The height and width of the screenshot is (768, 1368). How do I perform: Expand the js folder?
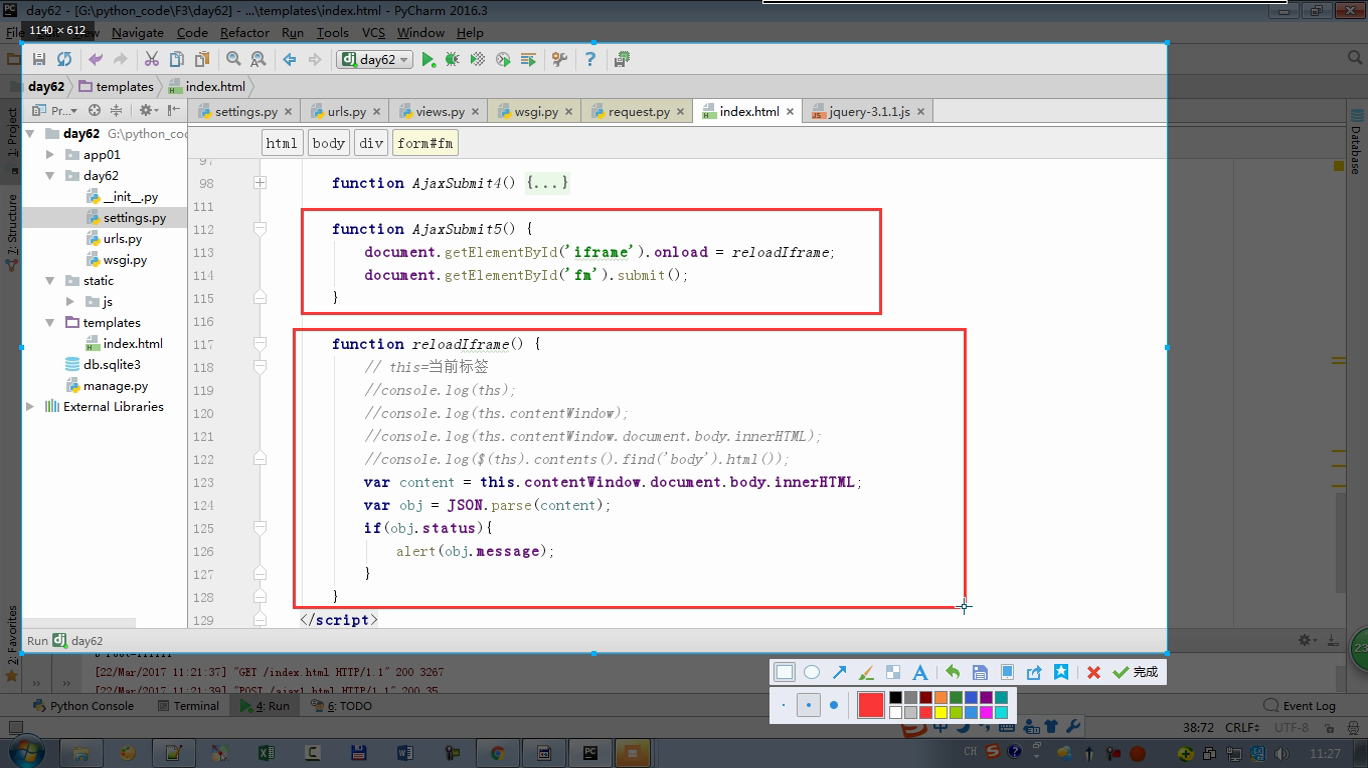(x=70, y=302)
